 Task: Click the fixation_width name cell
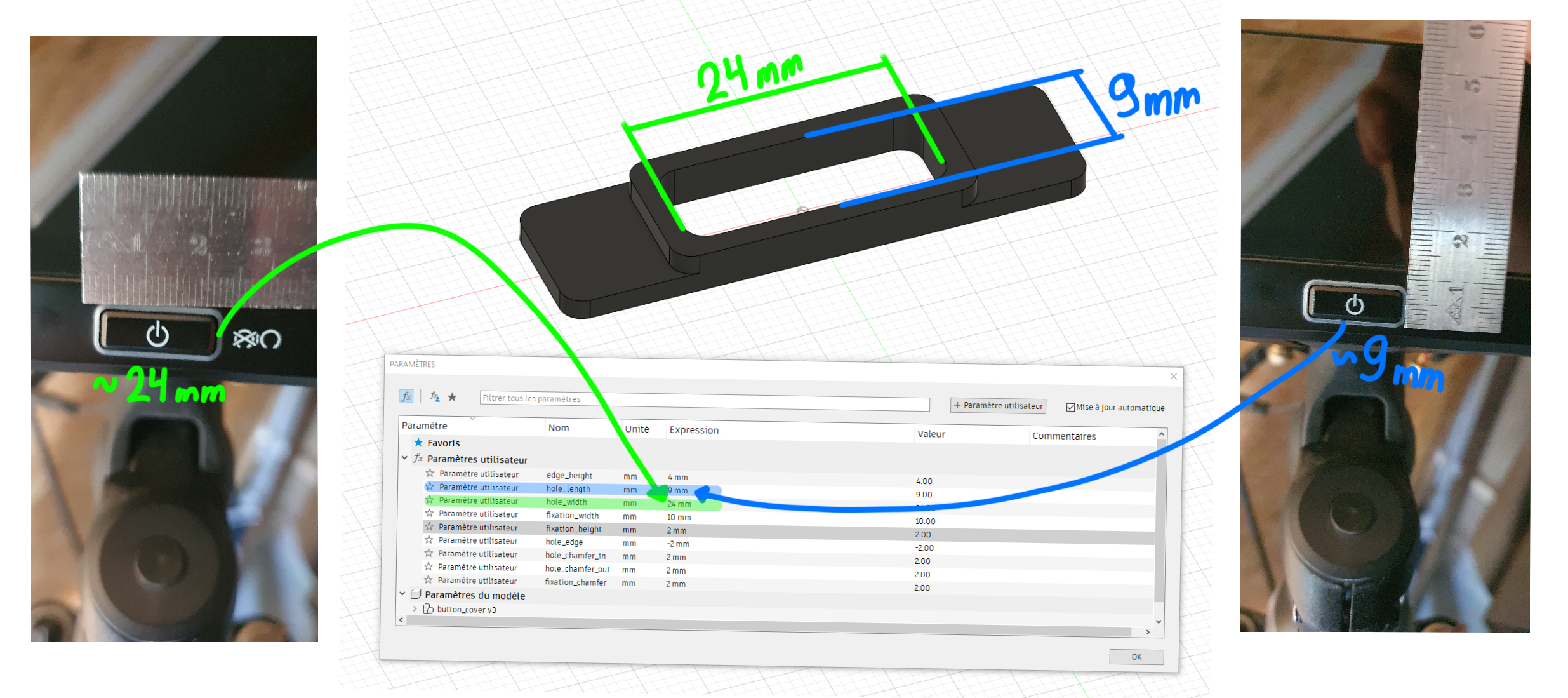point(572,515)
